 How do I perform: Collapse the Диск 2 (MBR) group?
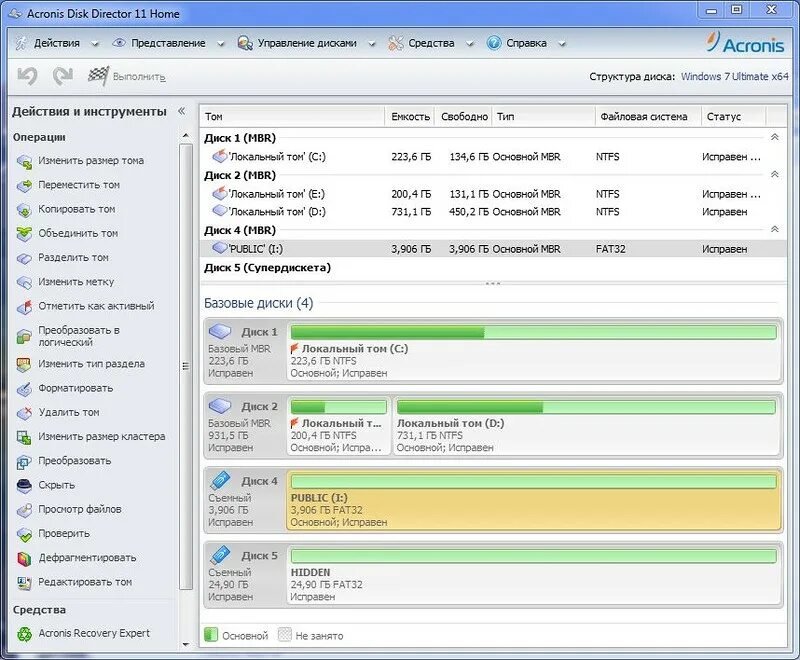(x=774, y=174)
